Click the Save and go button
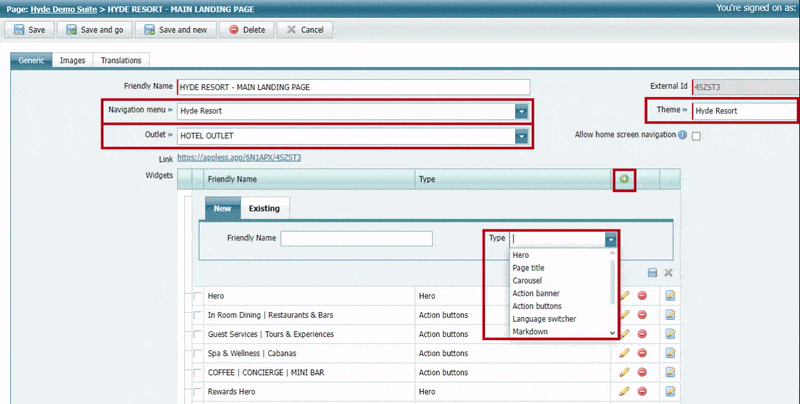The height and width of the screenshot is (404, 800). point(95,30)
